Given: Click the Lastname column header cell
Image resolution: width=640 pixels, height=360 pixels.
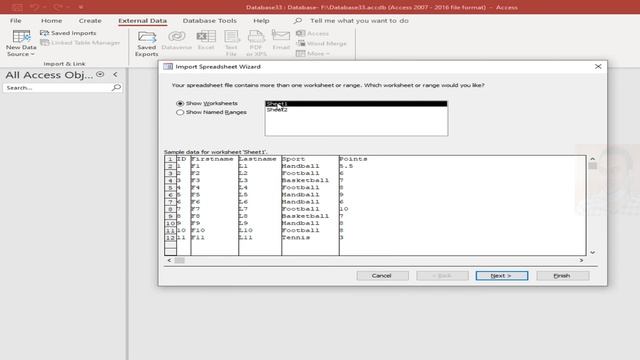Looking at the screenshot, I should 260,159.
